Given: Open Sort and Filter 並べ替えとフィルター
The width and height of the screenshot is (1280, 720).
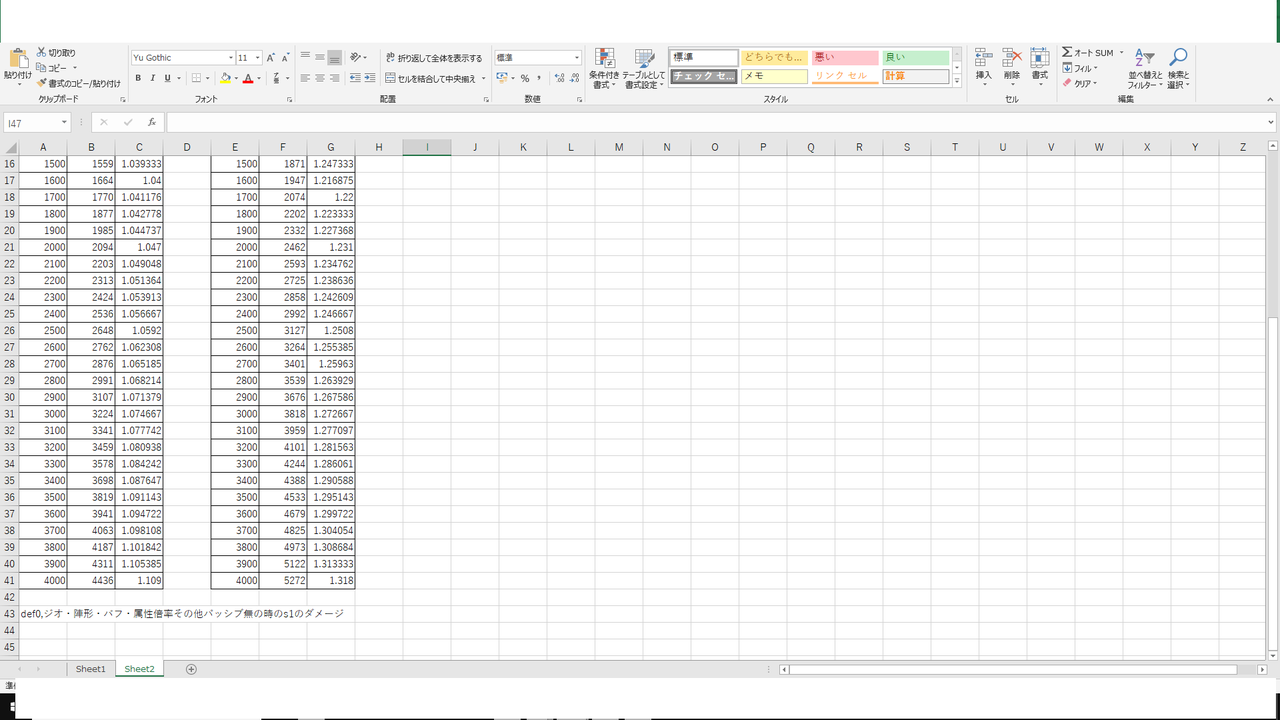Looking at the screenshot, I should point(1145,69).
